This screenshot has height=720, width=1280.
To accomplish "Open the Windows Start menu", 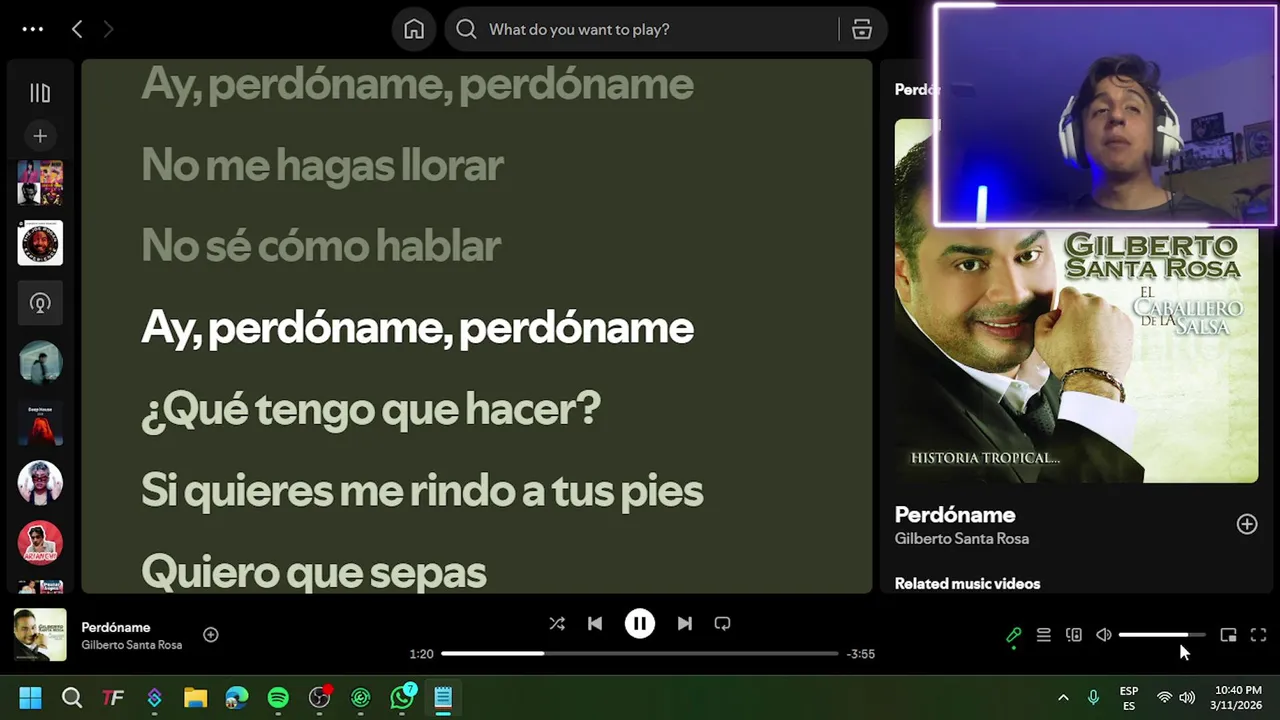I will pyautogui.click(x=31, y=698).
